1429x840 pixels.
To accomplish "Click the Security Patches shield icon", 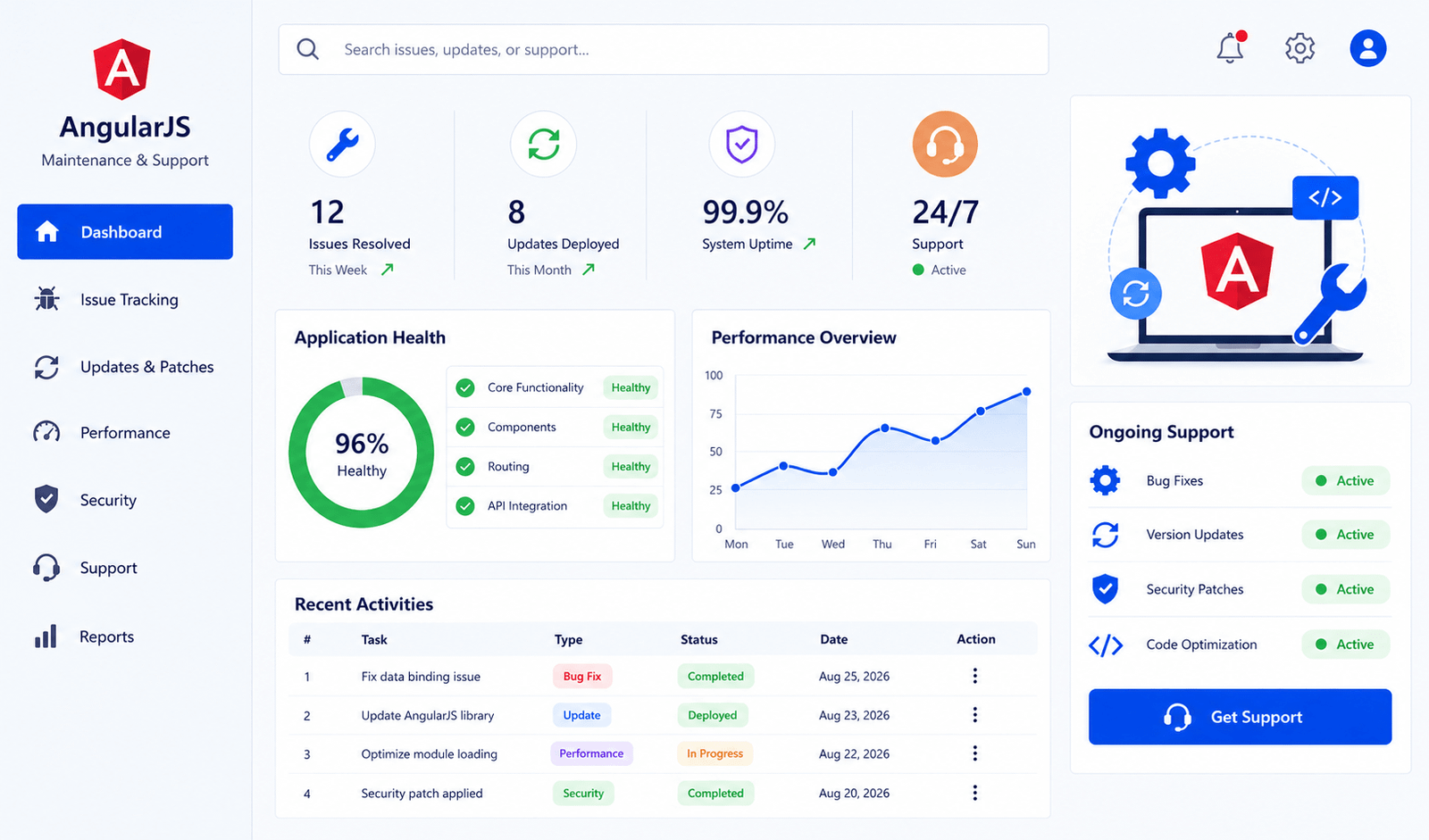I will click(1105, 589).
